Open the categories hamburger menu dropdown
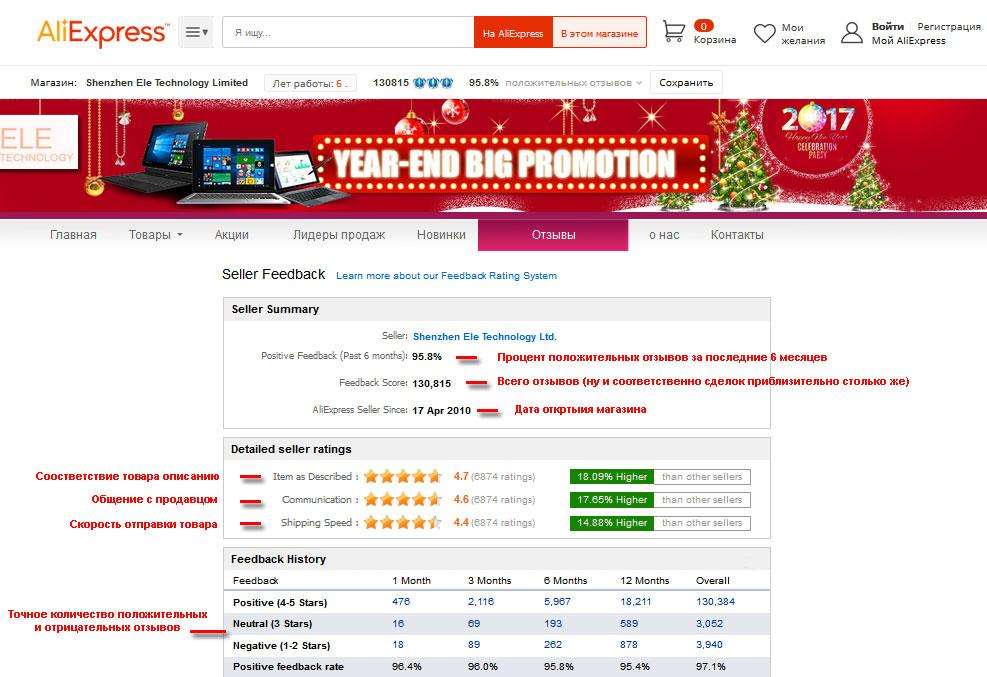This screenshot has height=677, width=987. coord(196,32)
